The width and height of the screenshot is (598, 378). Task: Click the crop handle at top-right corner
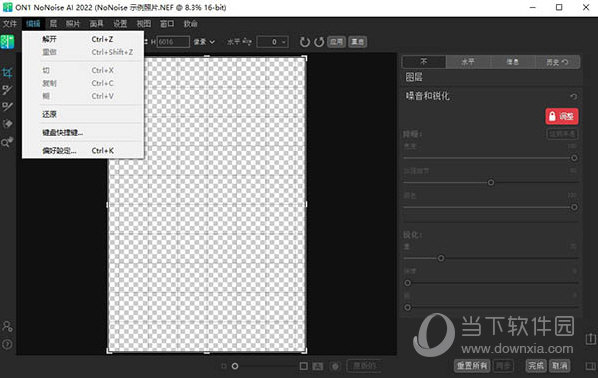305,58
